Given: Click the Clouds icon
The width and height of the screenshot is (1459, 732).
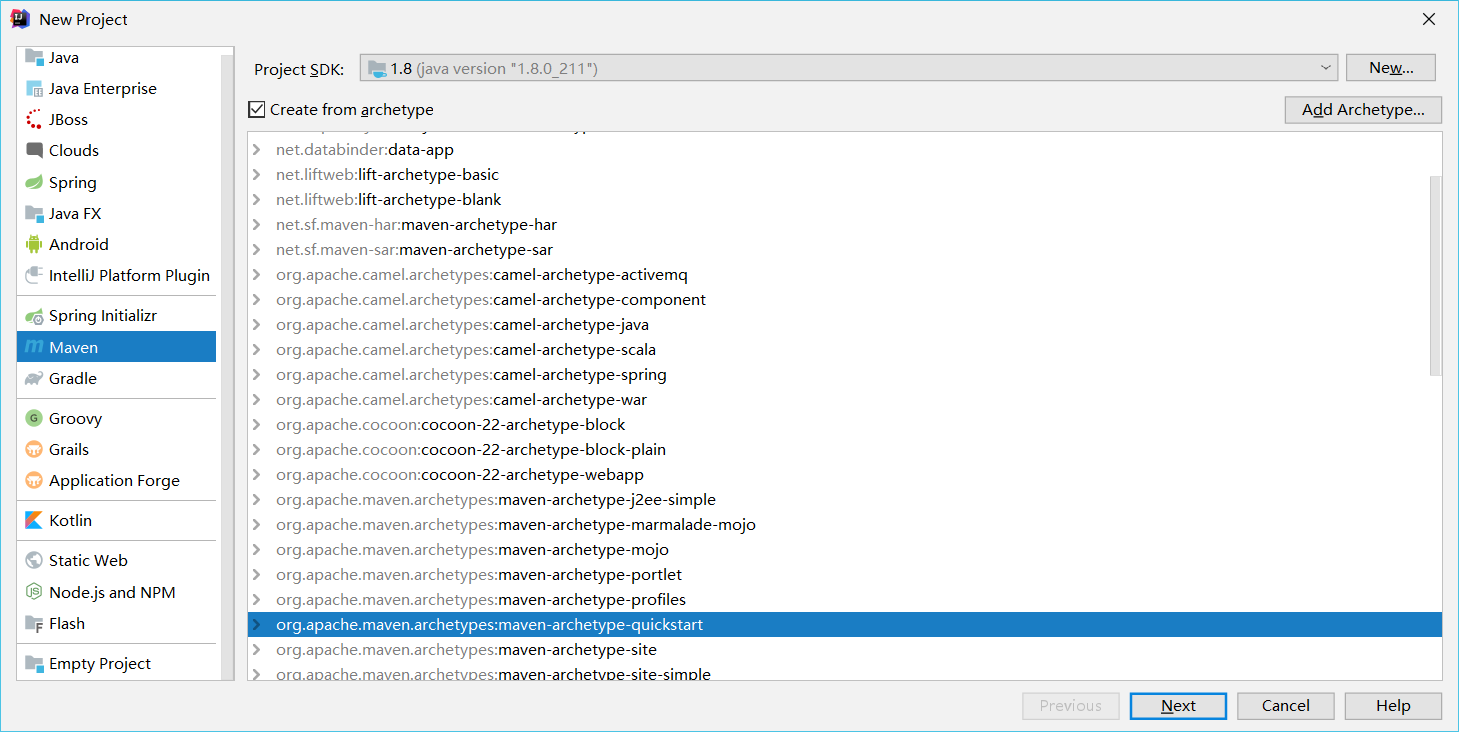Looking at the screenshot, I should [34, 150].
